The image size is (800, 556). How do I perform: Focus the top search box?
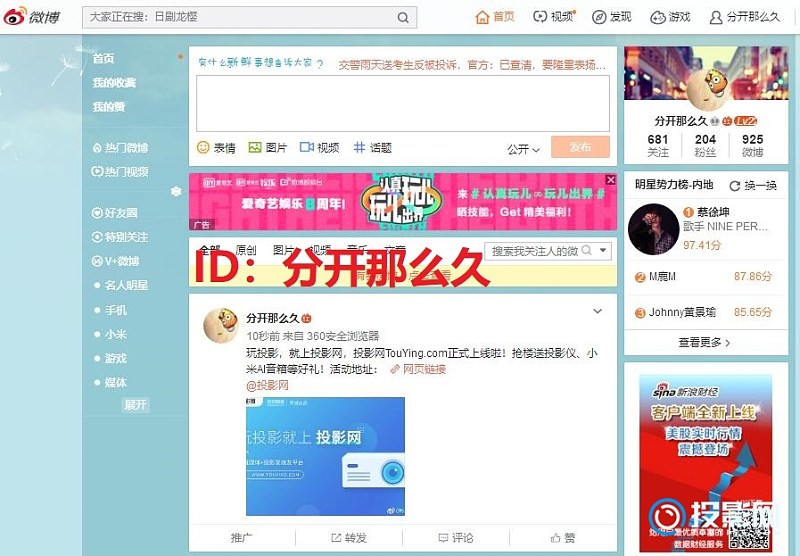click(x=249, y=17)
